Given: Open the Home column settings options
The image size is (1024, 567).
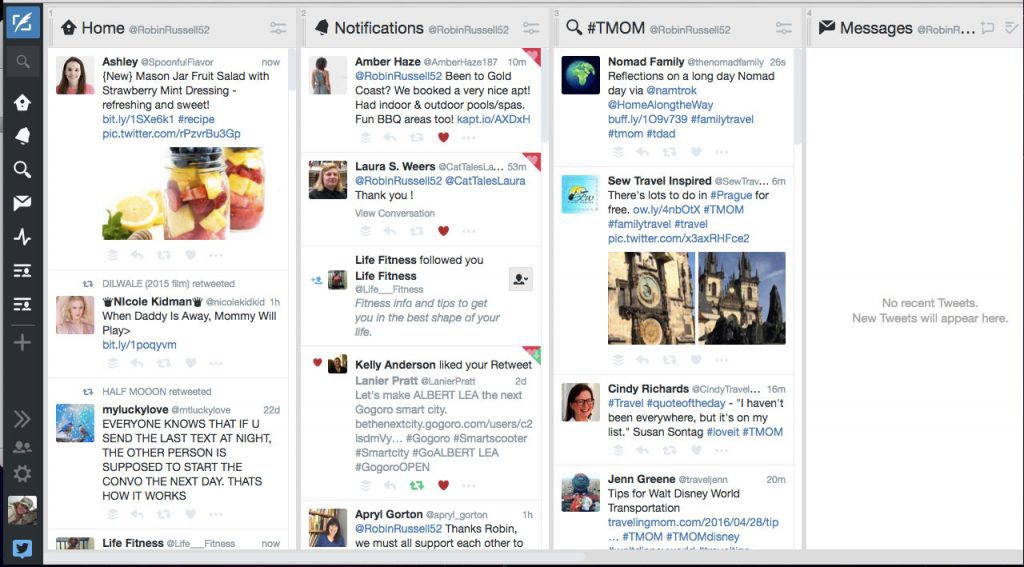Looking at the screenshot, I should [x=278, y=28].
